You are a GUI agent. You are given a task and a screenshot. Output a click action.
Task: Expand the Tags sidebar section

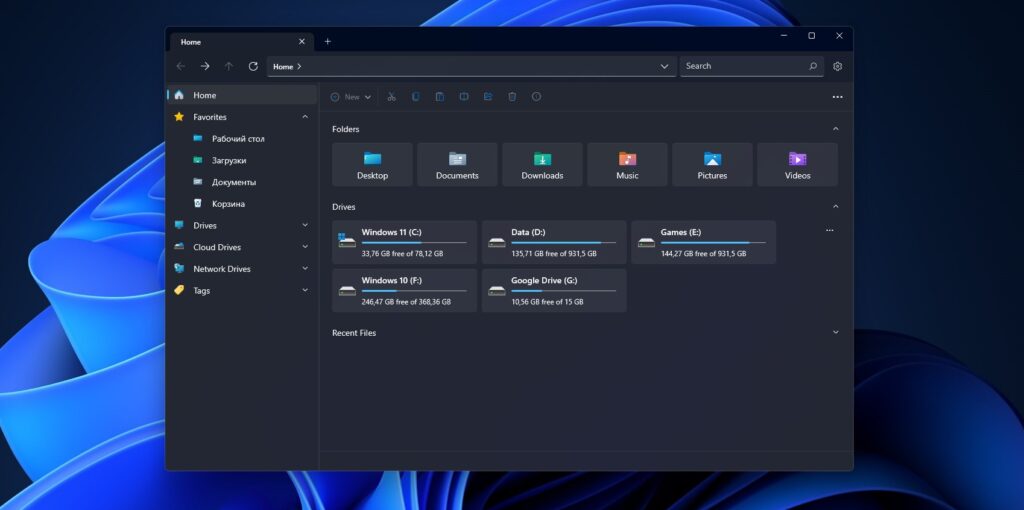coord(305,291)
